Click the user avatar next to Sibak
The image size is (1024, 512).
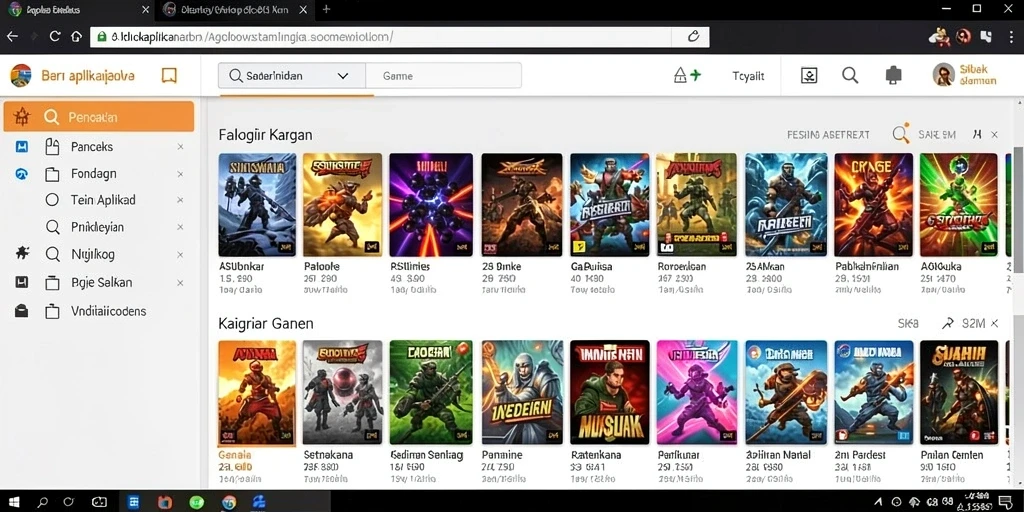tap(943, 75)
